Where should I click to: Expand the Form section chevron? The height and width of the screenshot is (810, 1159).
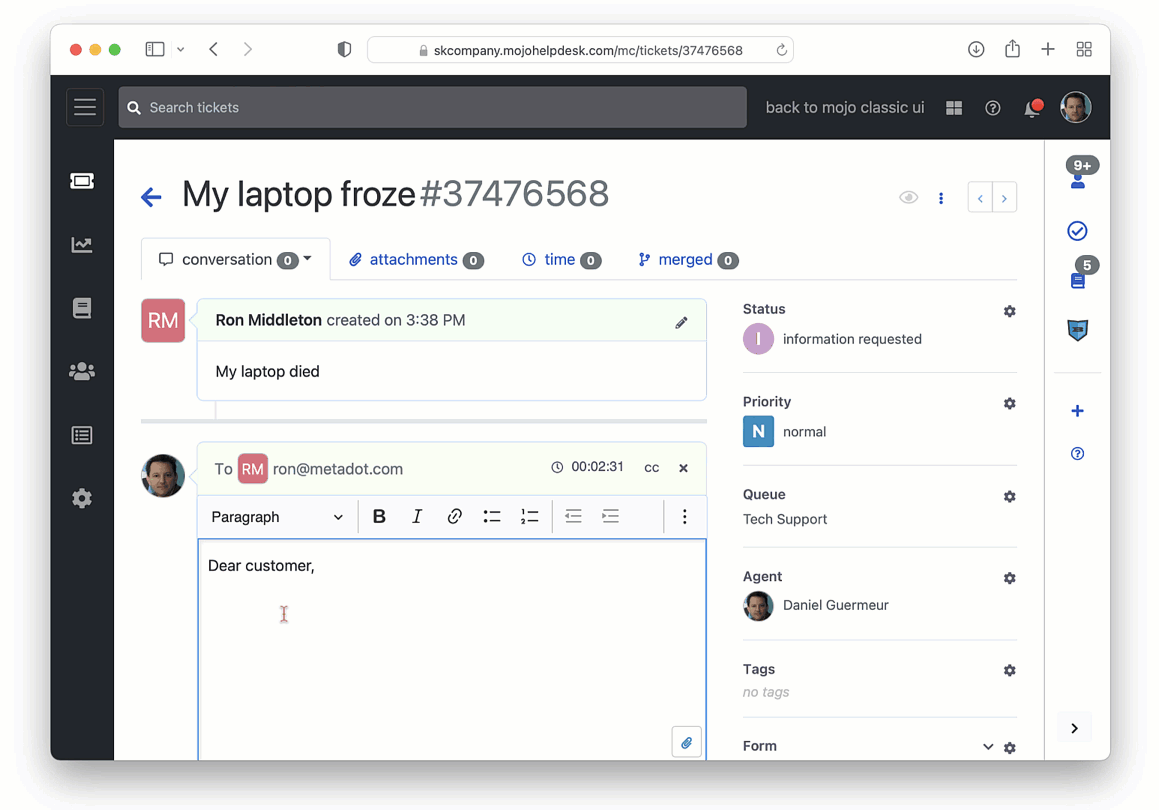click(987, 747)
